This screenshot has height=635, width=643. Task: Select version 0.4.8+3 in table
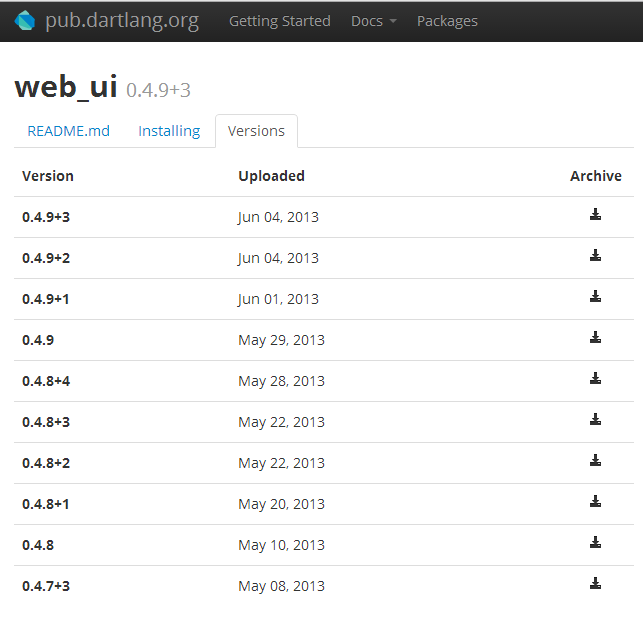pyautogui.click(x=46, y=422)
